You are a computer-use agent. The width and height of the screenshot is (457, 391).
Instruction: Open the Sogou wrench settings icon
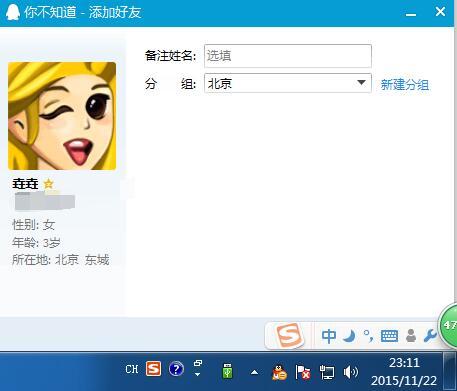pos(430,336)
